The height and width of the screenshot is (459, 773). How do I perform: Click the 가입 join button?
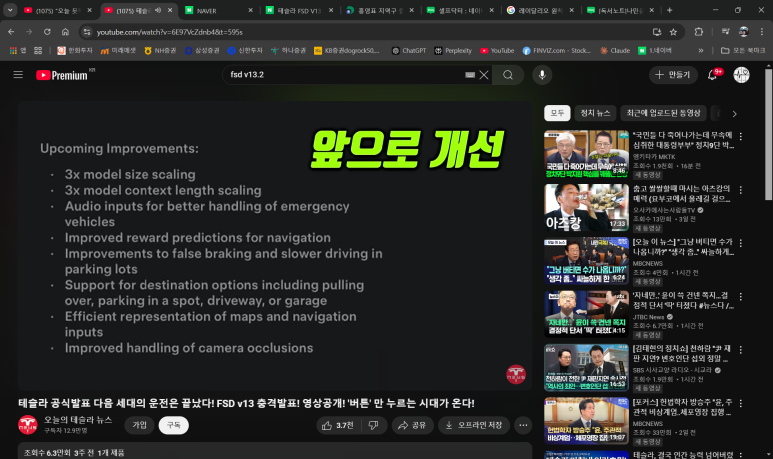pos(139,425)
